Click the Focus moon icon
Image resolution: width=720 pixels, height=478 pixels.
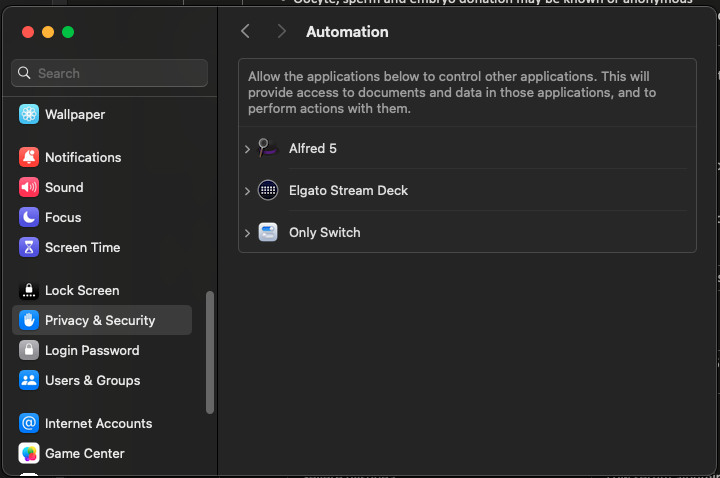click(29, 217)
